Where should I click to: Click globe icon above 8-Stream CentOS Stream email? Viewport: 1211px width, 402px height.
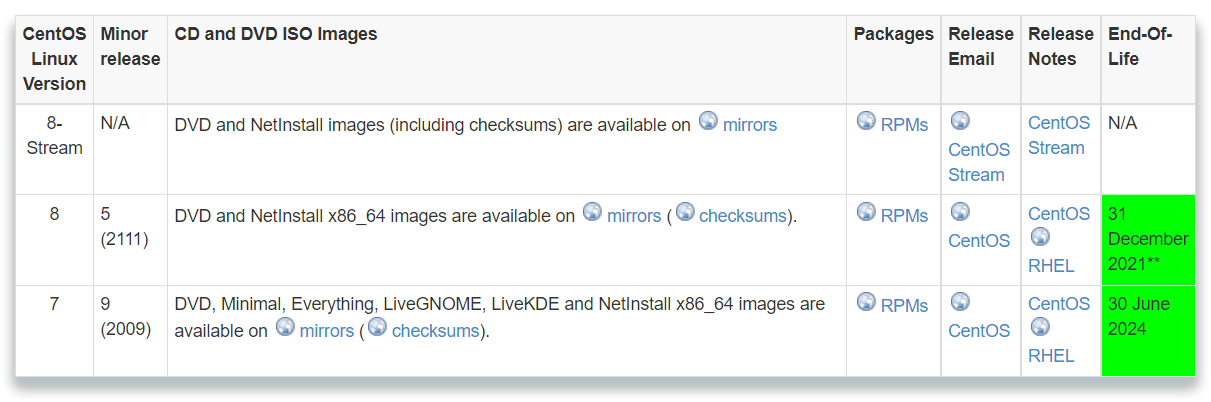tap(960, 121)
